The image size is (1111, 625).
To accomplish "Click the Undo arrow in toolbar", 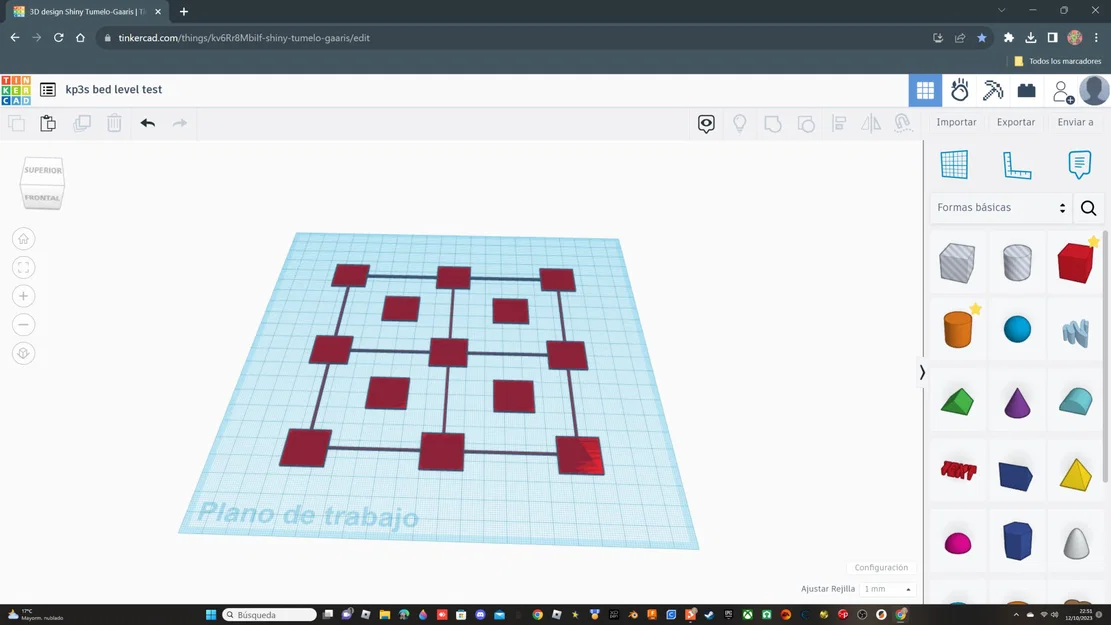I will click(x=147, y=123).
